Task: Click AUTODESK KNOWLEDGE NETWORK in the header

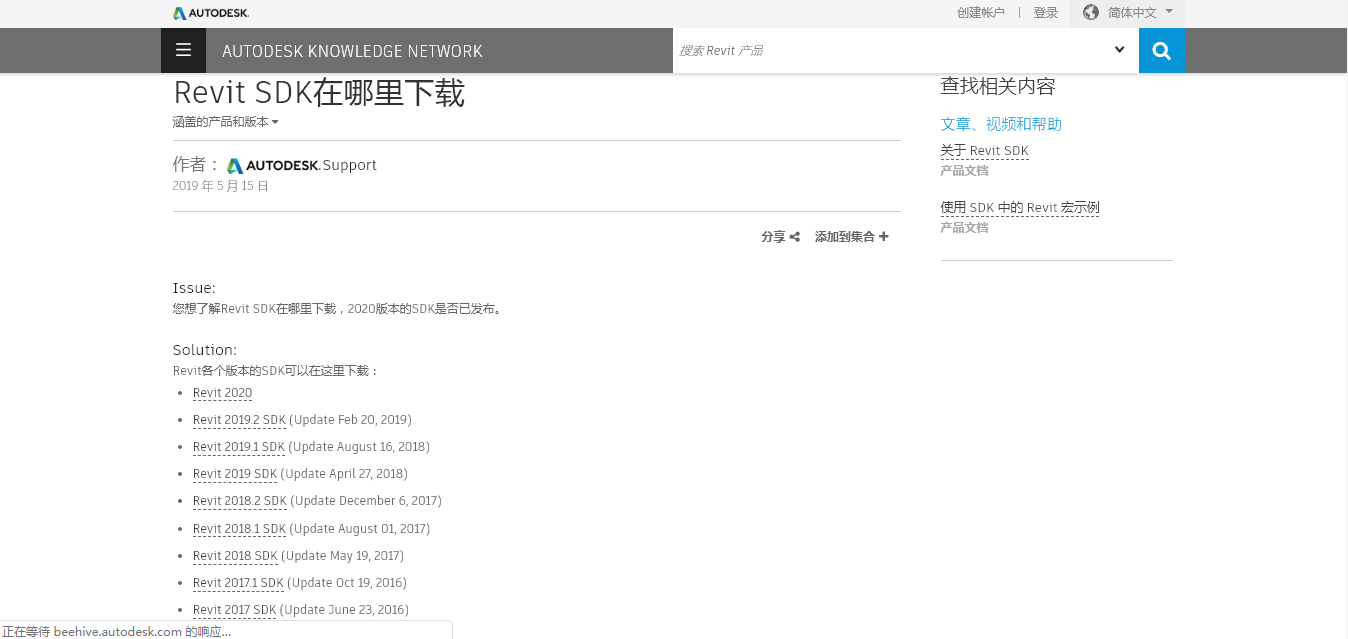Action: (x=352, y=50)
